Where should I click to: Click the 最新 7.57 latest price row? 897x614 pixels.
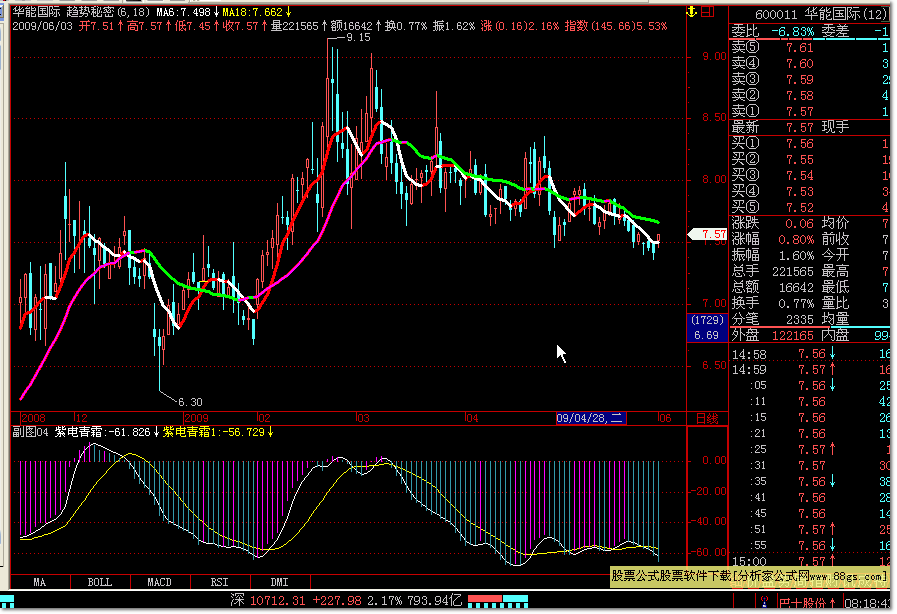point(810,127)
